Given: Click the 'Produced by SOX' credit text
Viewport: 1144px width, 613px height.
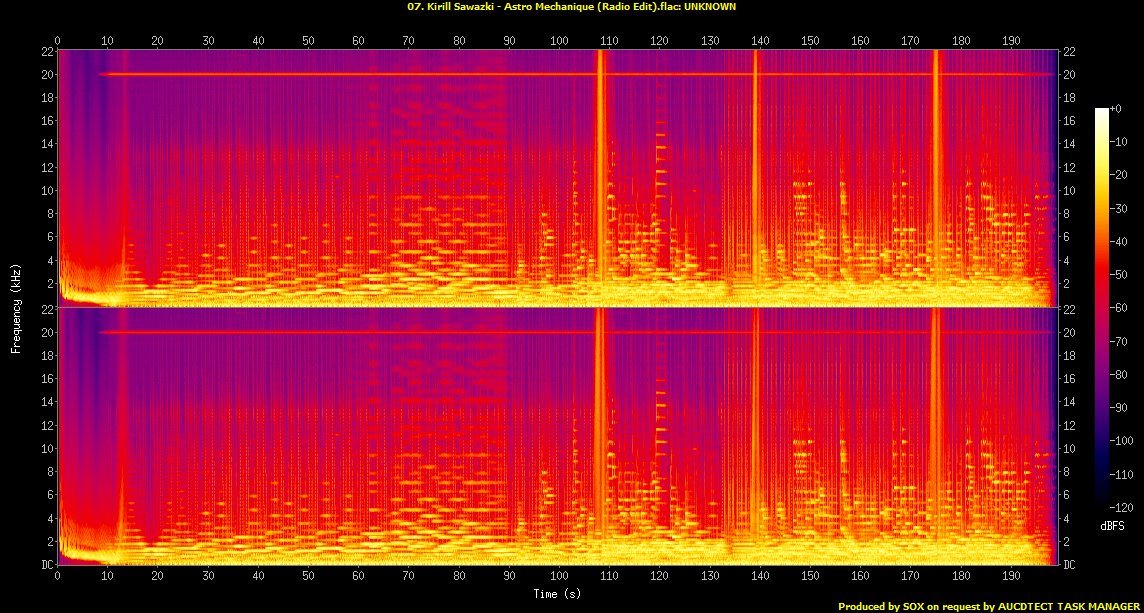Looking at the screenshot, I should point(989,606).
